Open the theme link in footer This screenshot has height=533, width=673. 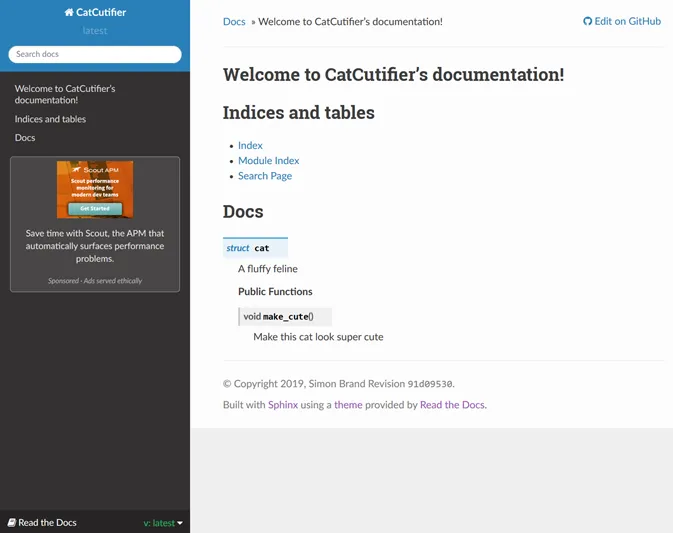pos(348,405)
